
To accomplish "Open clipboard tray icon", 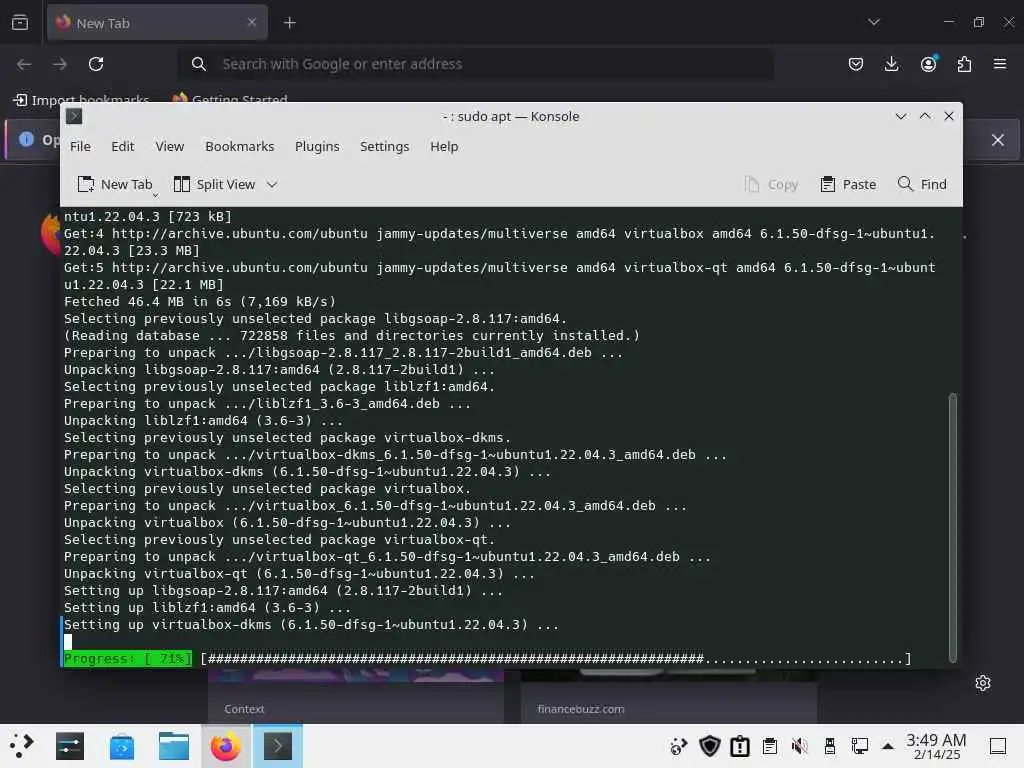I will pos(770,746).
